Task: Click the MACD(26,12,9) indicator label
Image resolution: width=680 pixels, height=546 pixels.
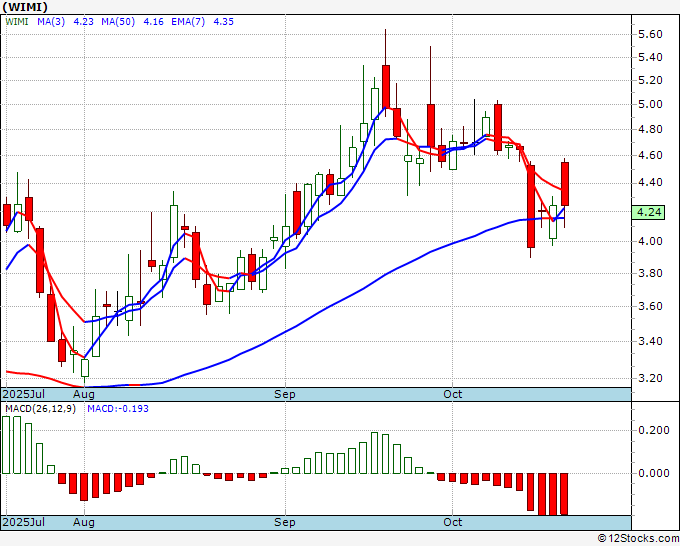Action: 40,409
